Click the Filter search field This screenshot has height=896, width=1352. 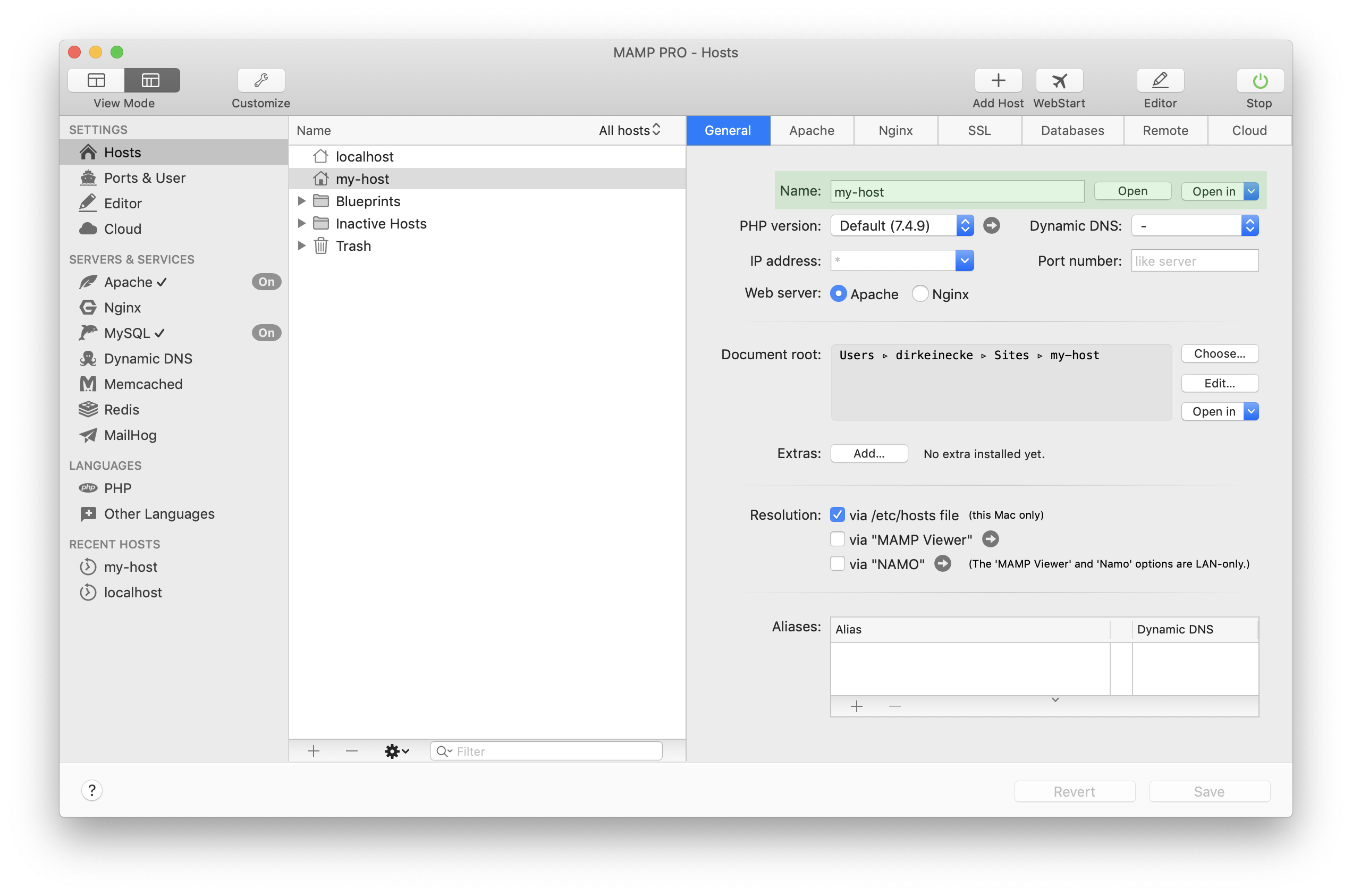coord(546,751)
